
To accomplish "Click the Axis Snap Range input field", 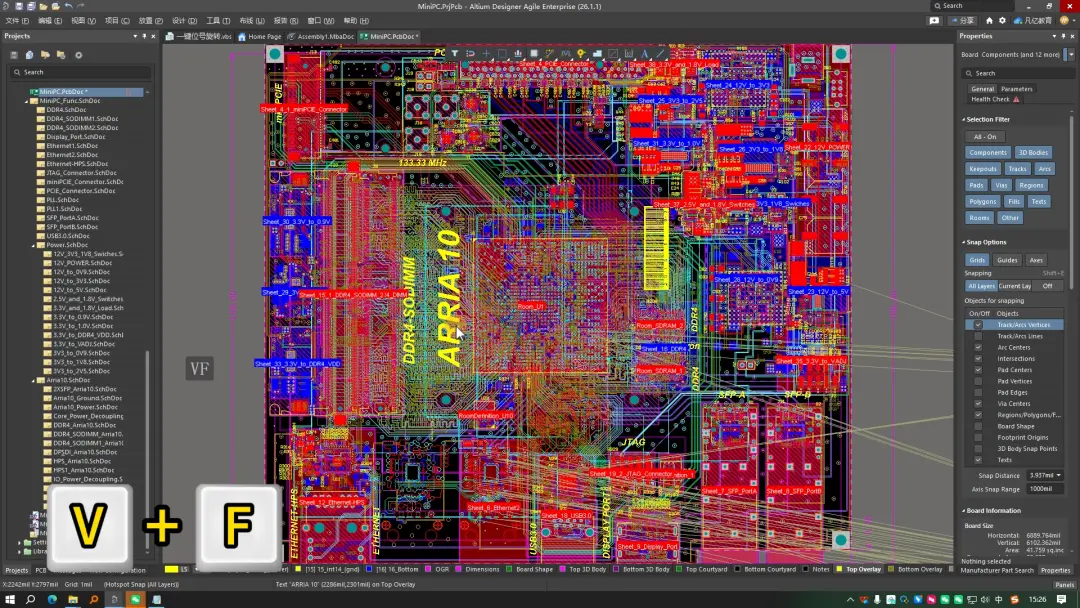I will tap(1045, 489).
